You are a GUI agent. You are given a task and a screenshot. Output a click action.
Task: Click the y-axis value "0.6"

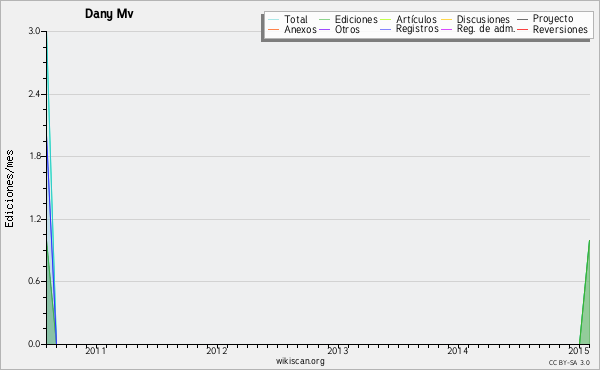point(34,281)
